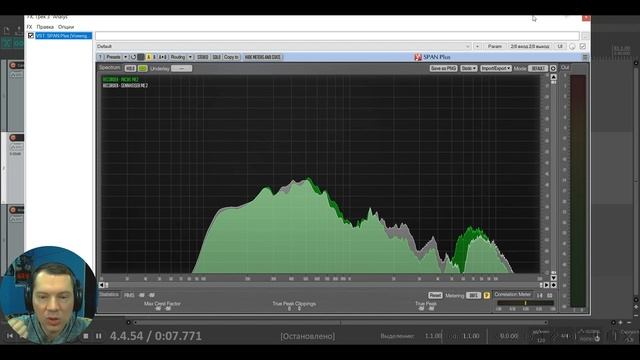Click the Param button
640x360 pixels.
click(495, 47)
